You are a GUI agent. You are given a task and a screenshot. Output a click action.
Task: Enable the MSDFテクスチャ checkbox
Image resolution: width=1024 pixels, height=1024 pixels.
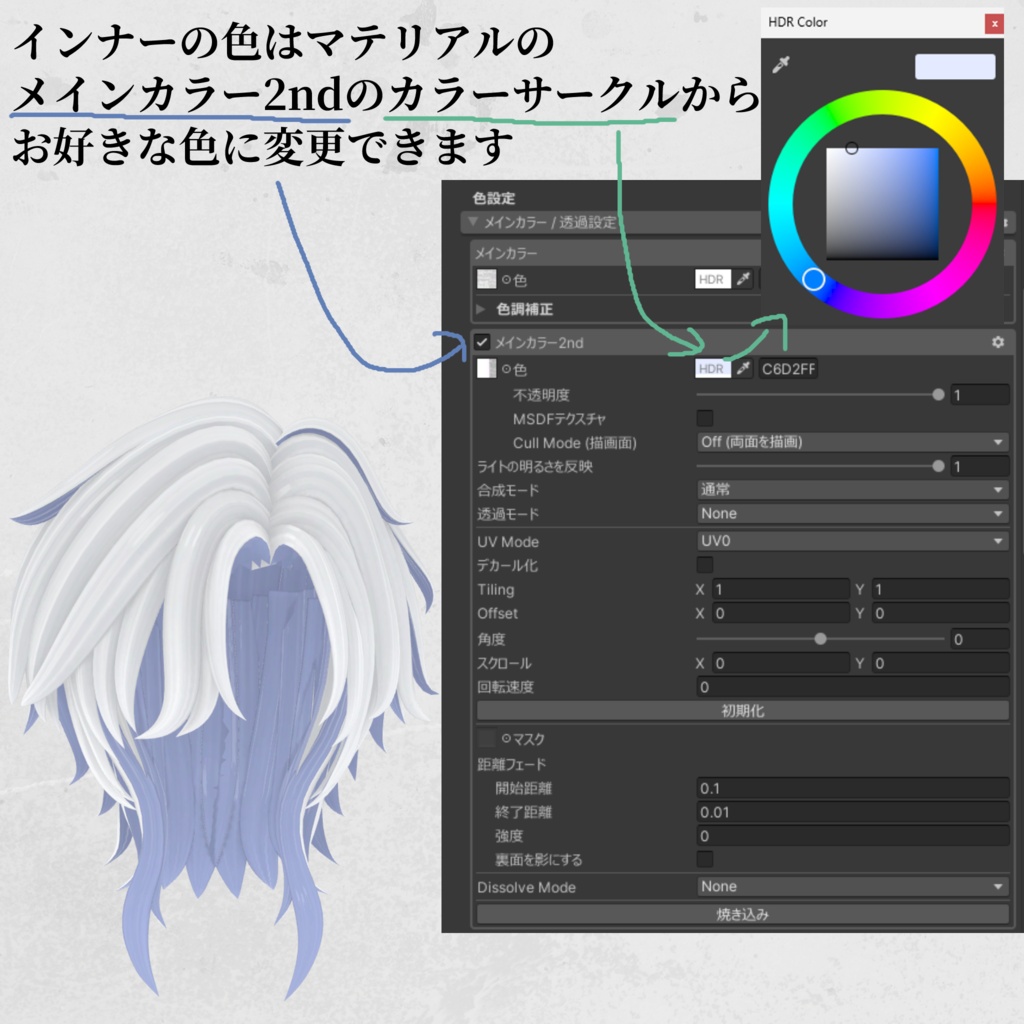click(x=705, y=418)
